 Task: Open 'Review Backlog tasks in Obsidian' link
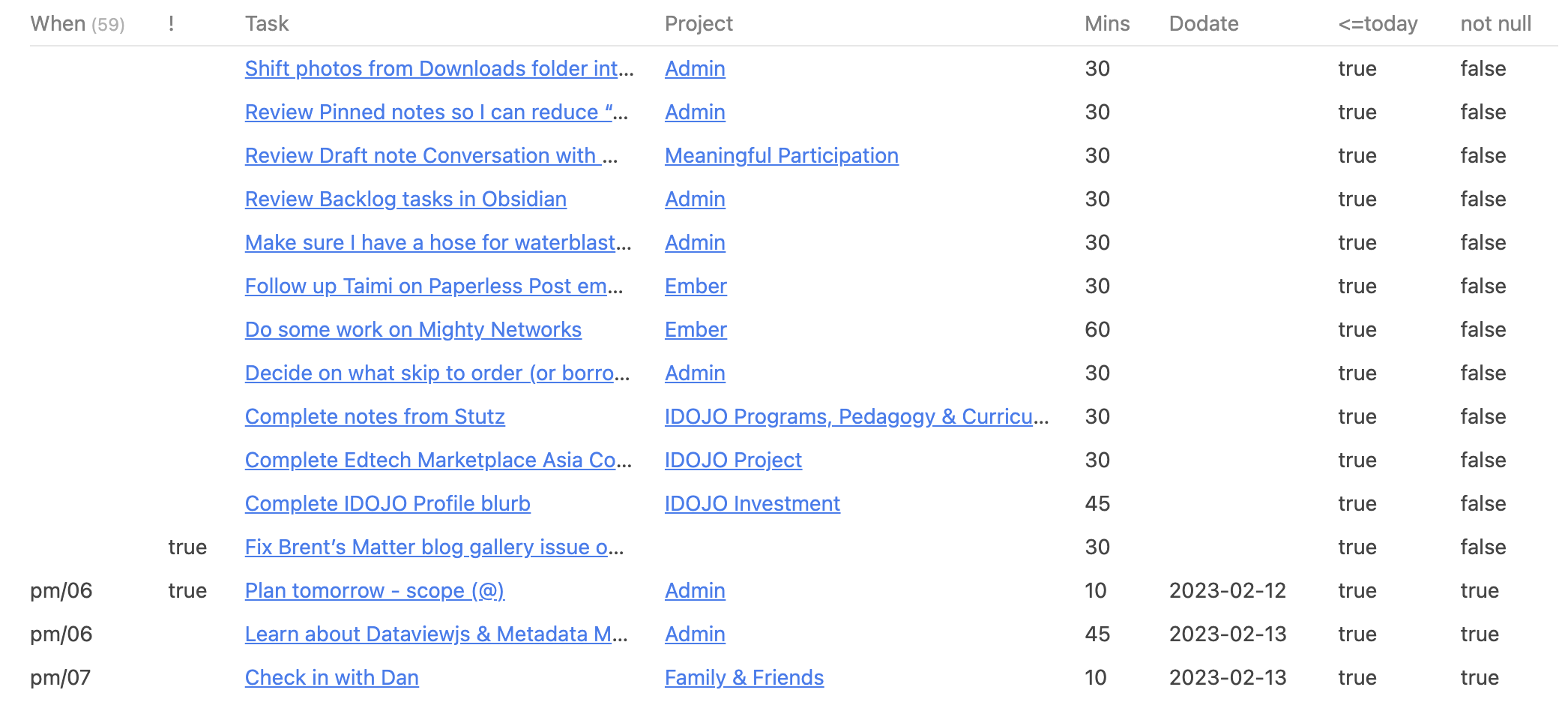[x=405, y=199]
